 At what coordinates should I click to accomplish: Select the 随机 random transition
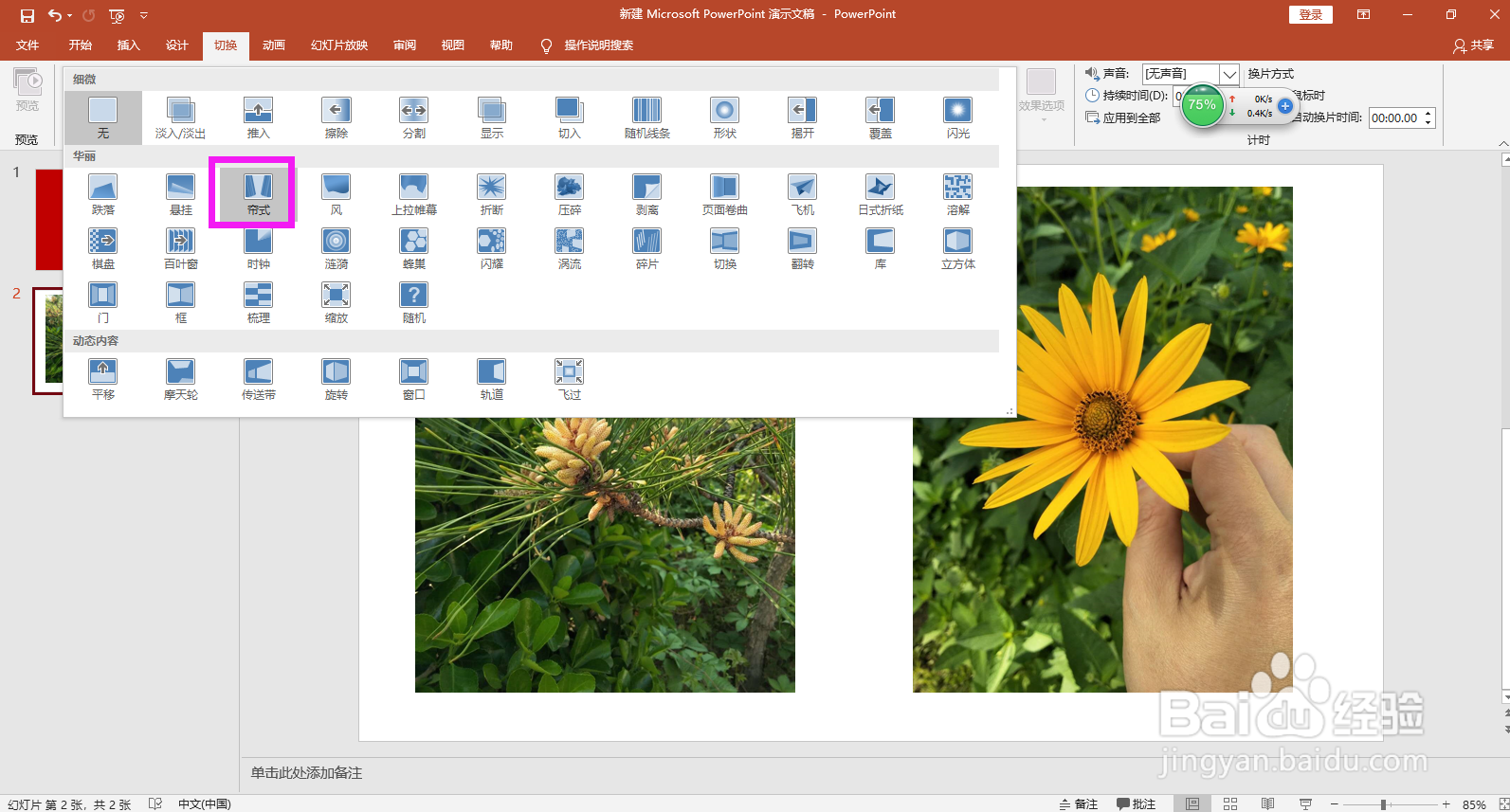tap(413, 302)
